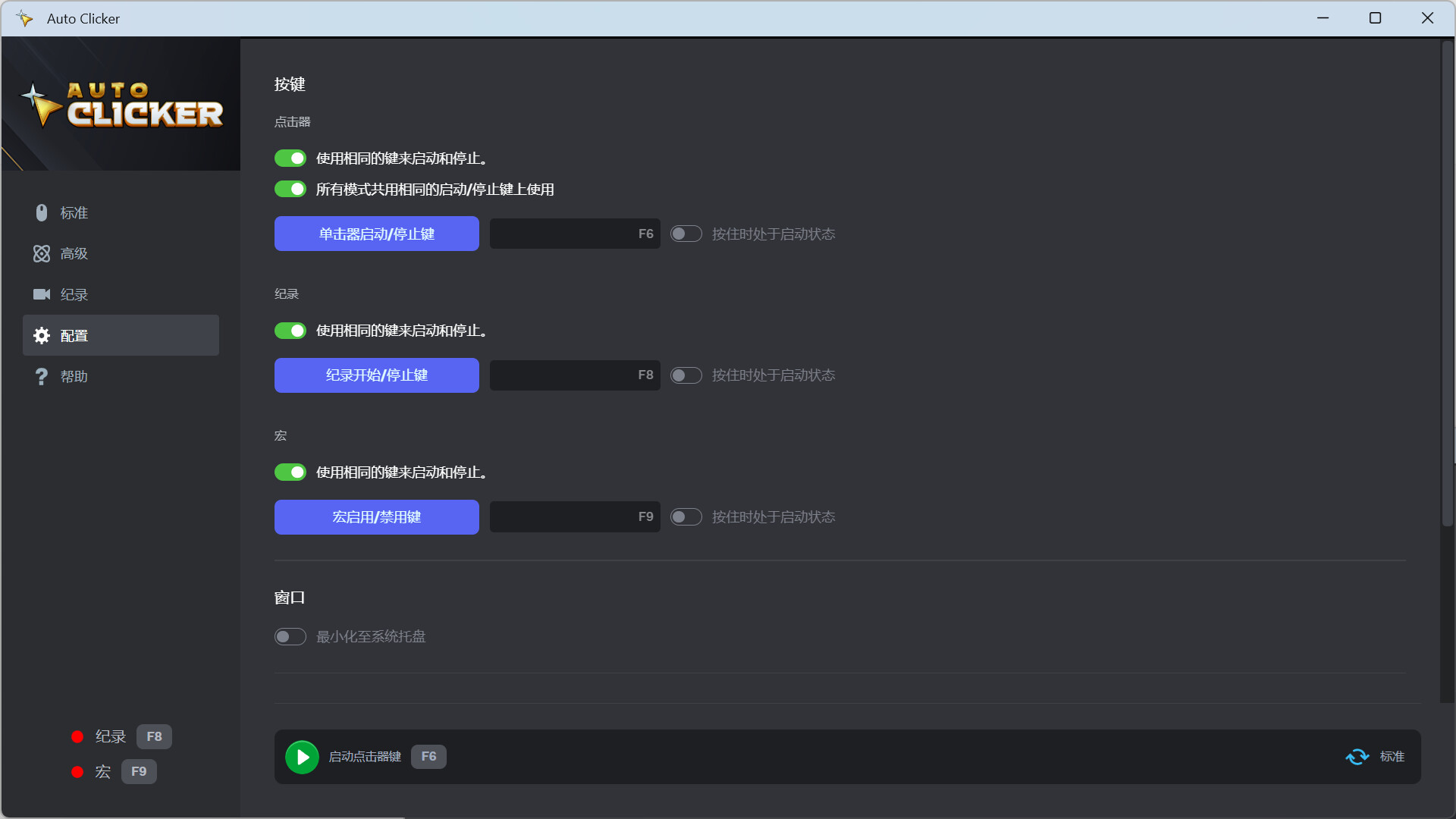Open the 帮助 question mark icon
The image size is (1456, 819).
(42, 376)
